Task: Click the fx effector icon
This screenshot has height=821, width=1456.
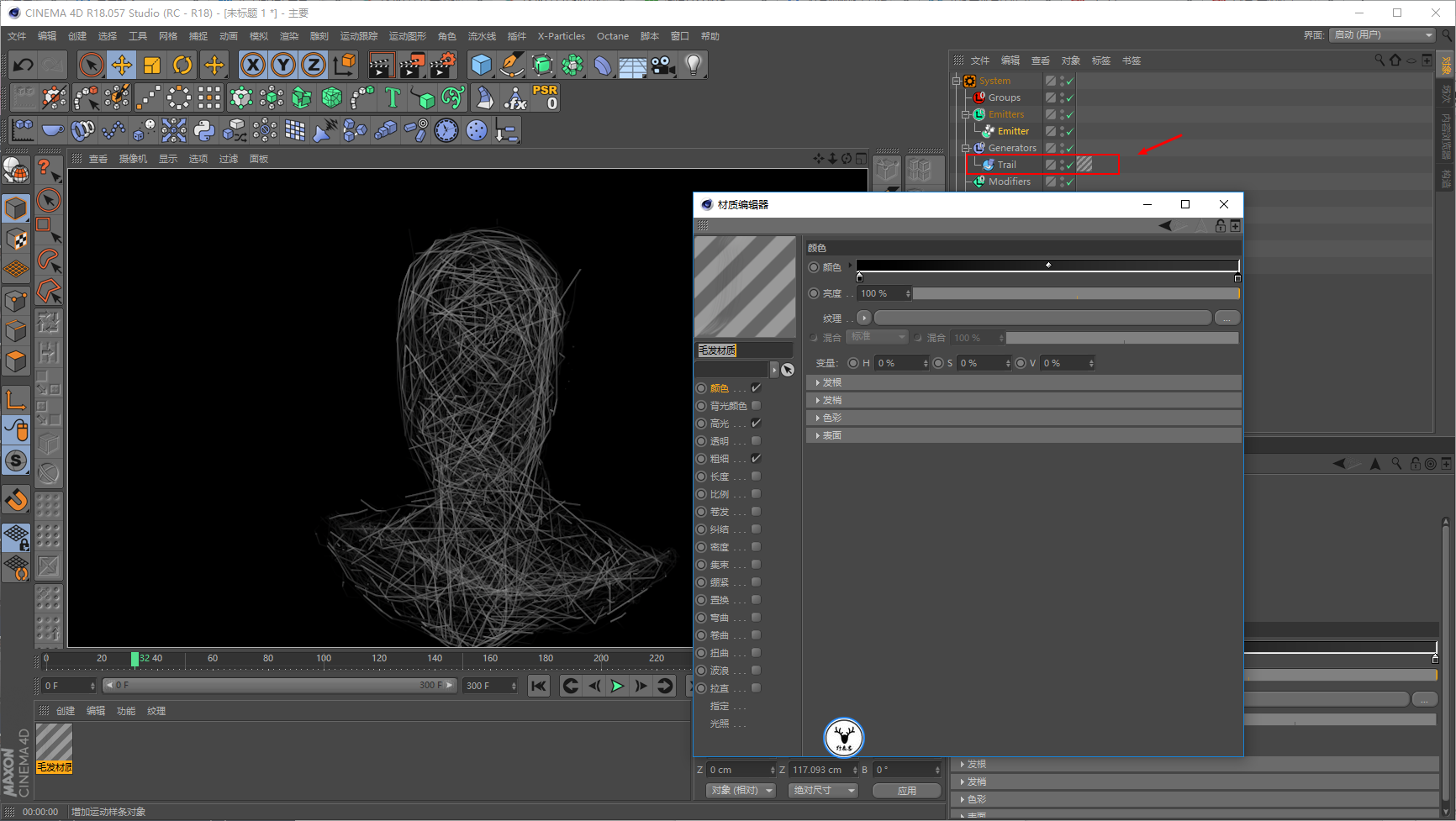Action: coord(514,98)
